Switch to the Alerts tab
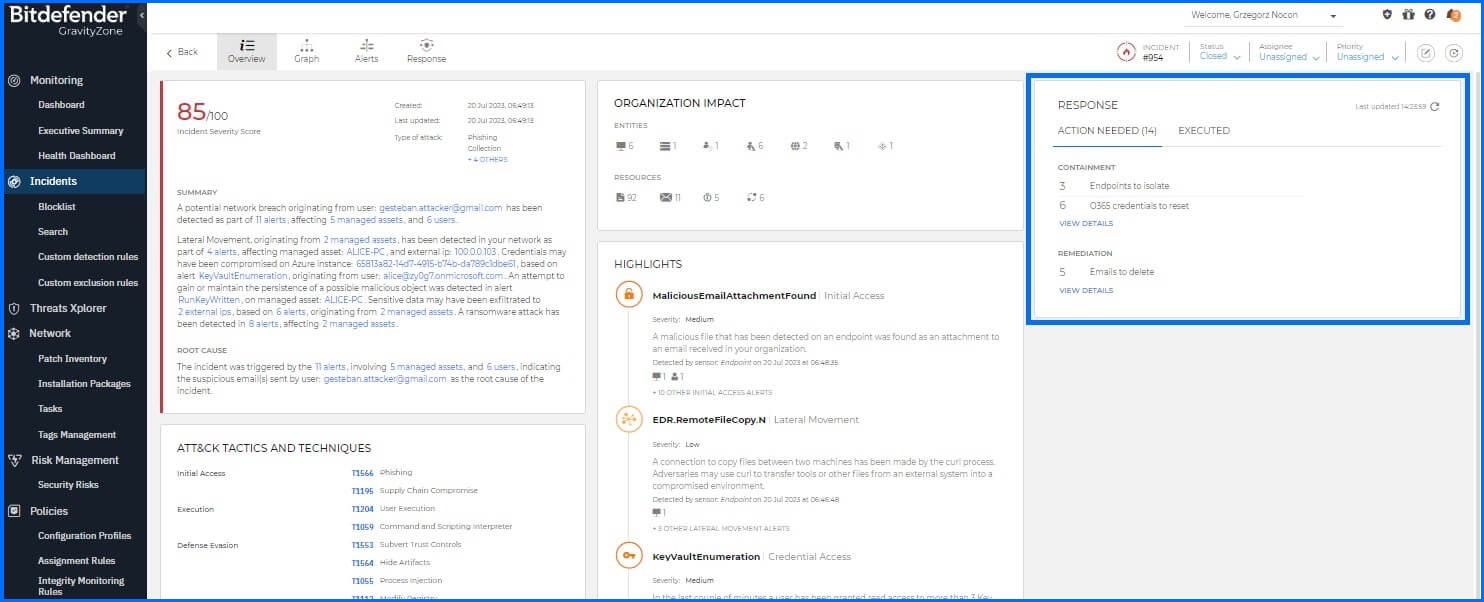This screenshot has height=602, width=1484. pos(367,51)
